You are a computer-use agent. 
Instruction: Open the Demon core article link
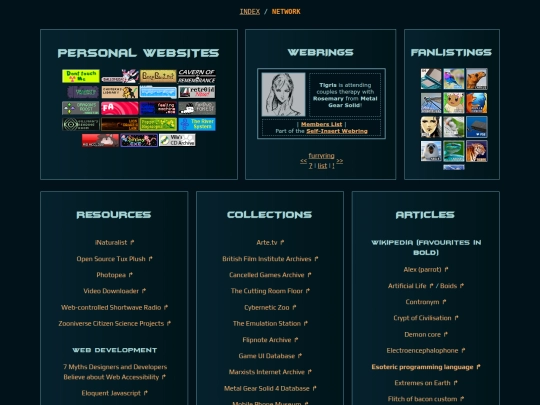point(426,334)
